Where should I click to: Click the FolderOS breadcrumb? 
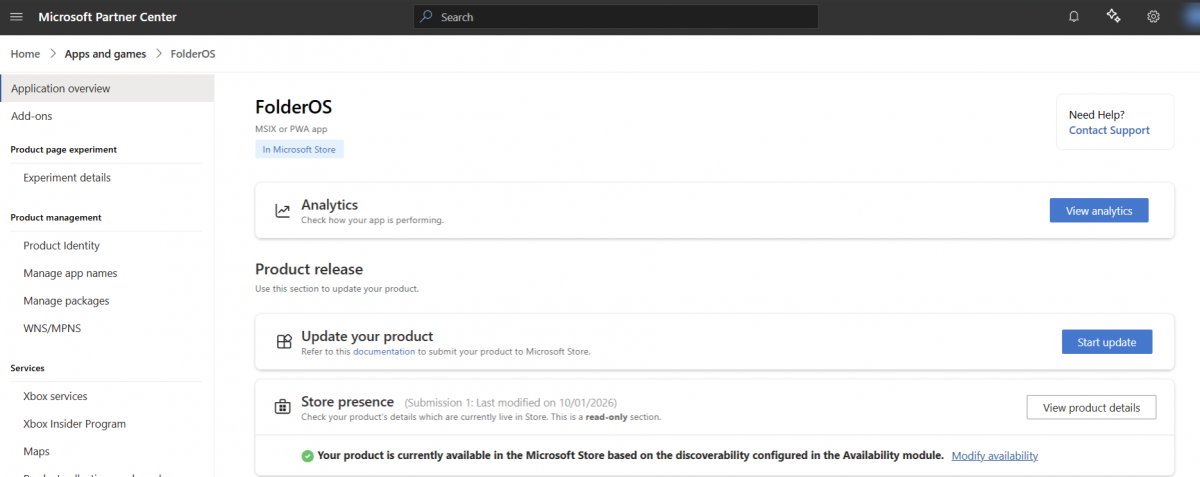click(x=193, y=54)
